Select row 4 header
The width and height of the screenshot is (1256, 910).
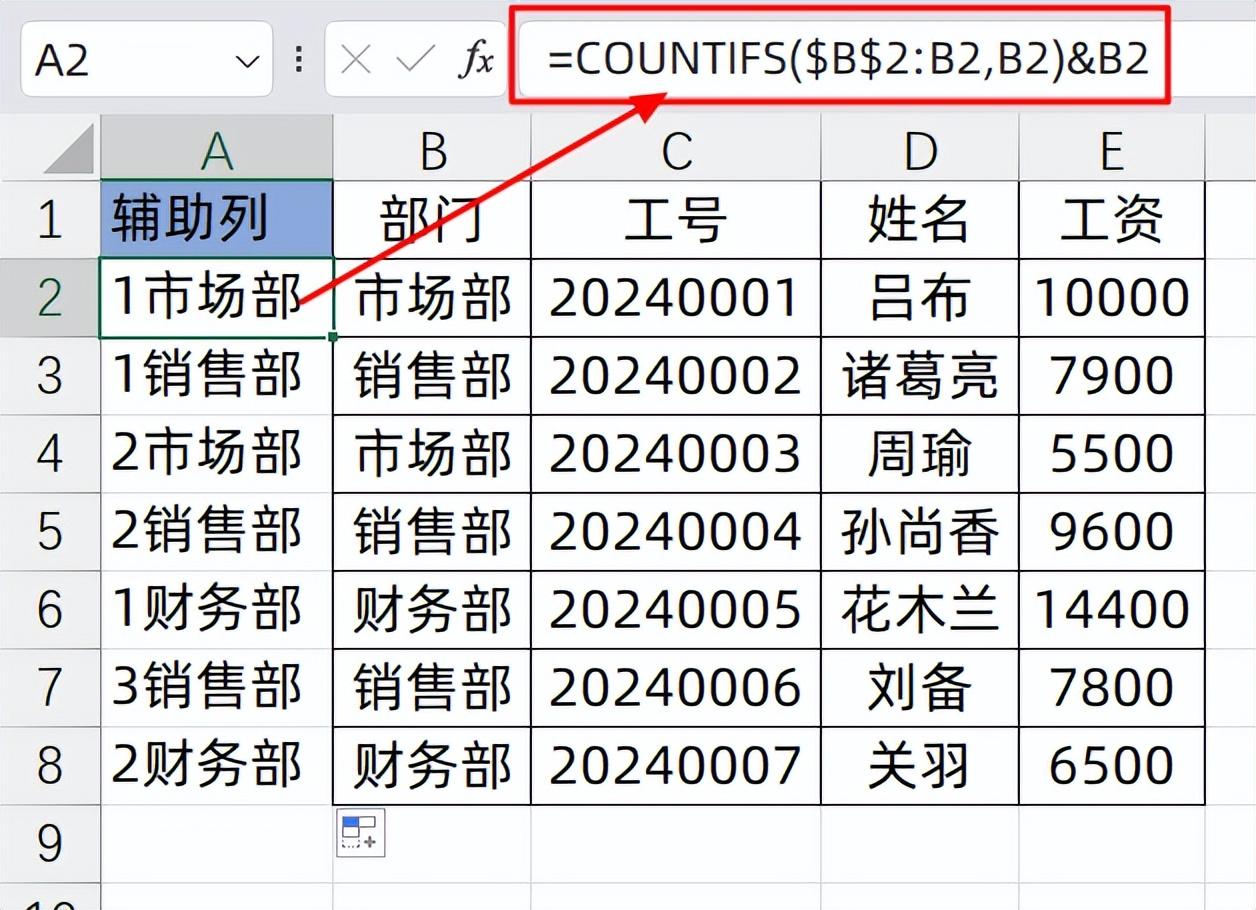coord(50,453)
